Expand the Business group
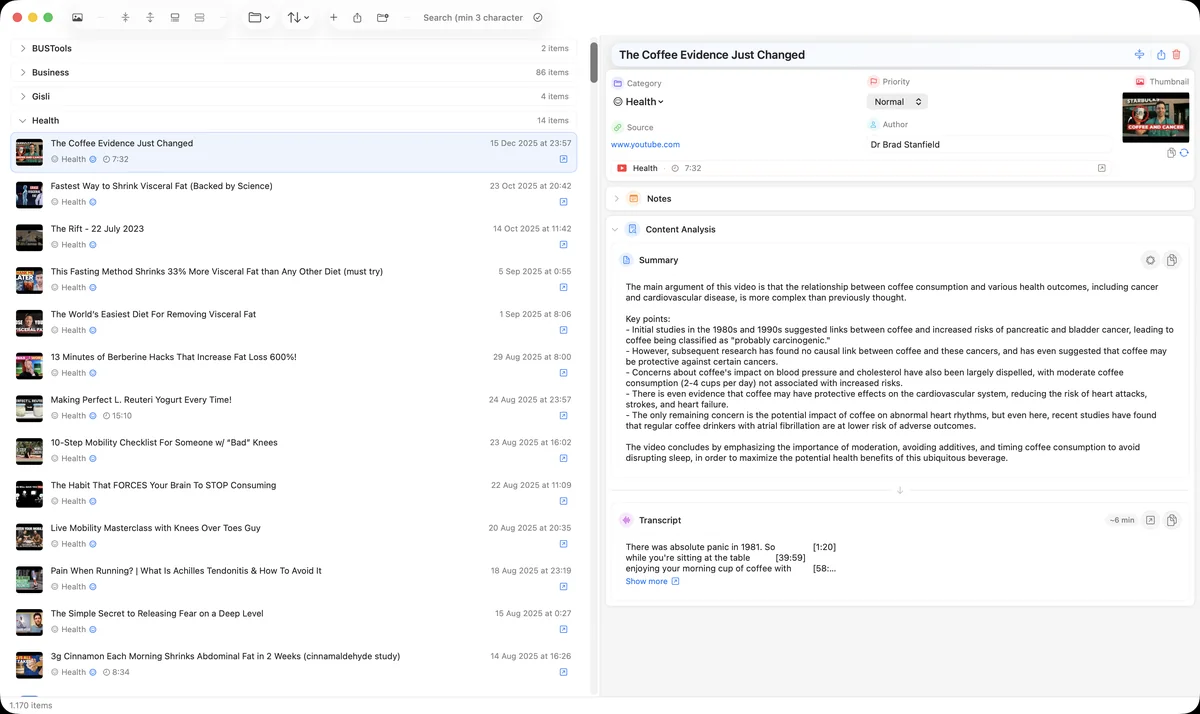 (23, 72)
